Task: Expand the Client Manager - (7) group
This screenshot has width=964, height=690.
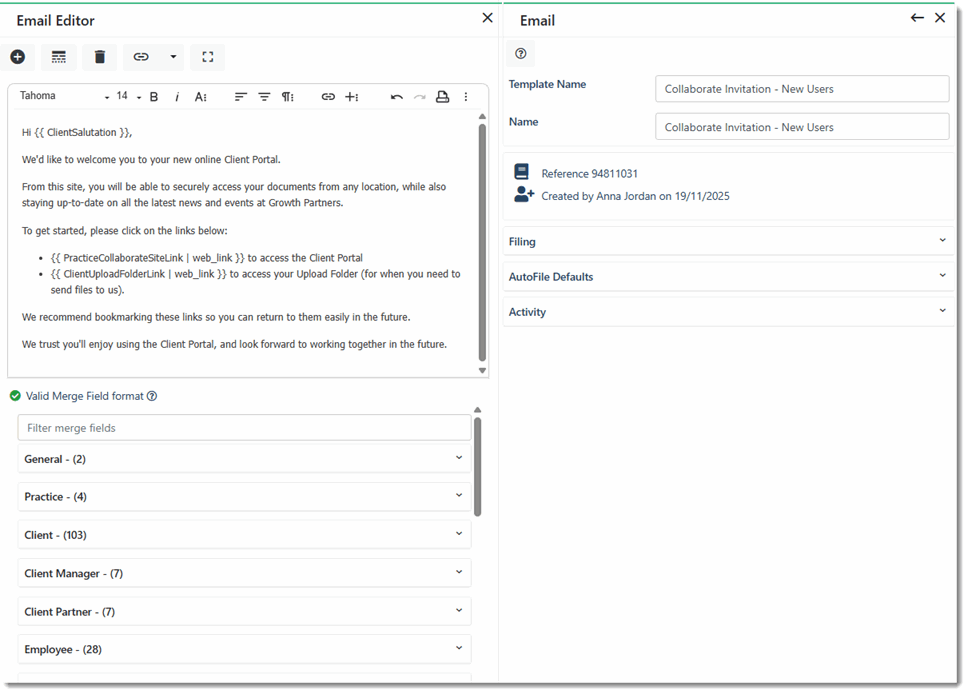Action: coord(244,573)
